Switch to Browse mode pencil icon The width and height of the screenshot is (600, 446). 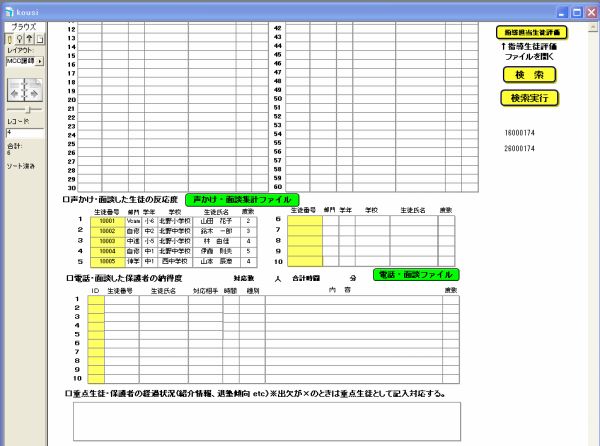(10, 38)
